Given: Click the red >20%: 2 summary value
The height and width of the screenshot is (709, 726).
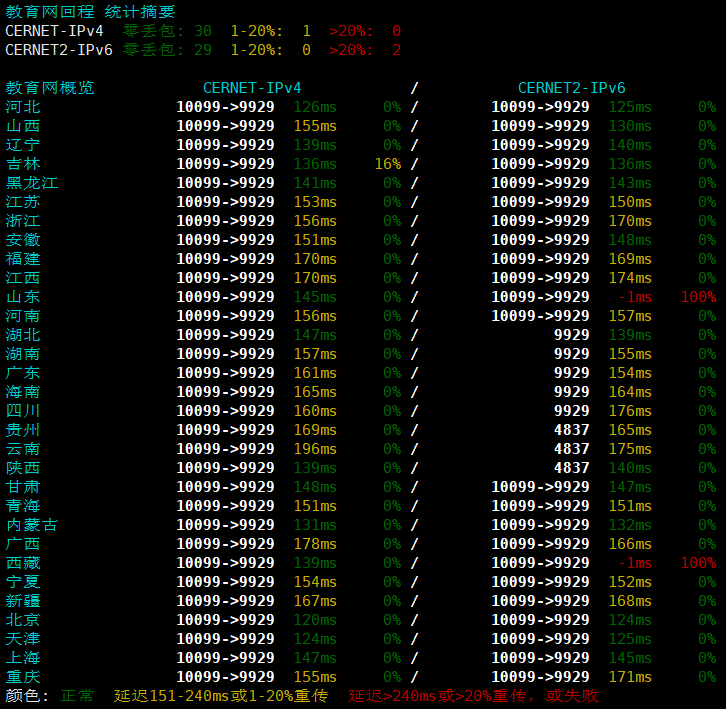Looking at the screenshot, I should point(365,50).
